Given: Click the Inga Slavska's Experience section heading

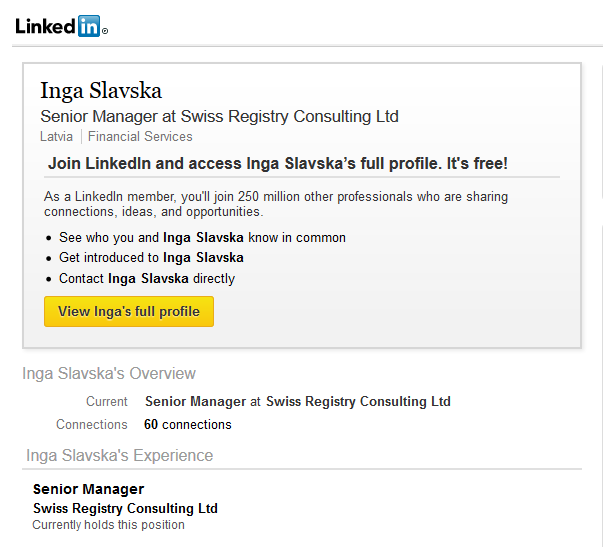Looking at the screenshot, I should point(119,455).
